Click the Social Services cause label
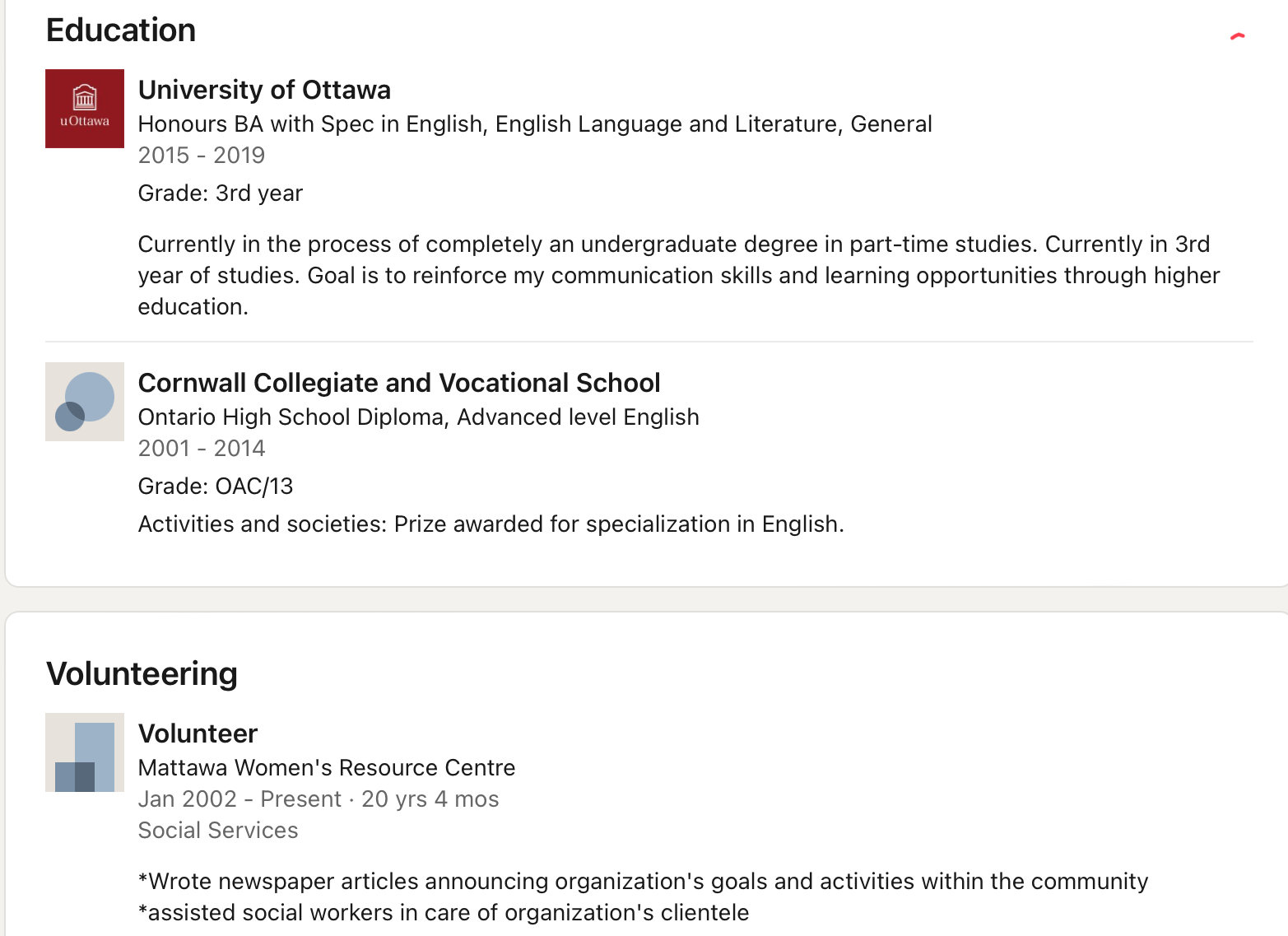This screenshot has height=936, width=1288. point(218,830)
